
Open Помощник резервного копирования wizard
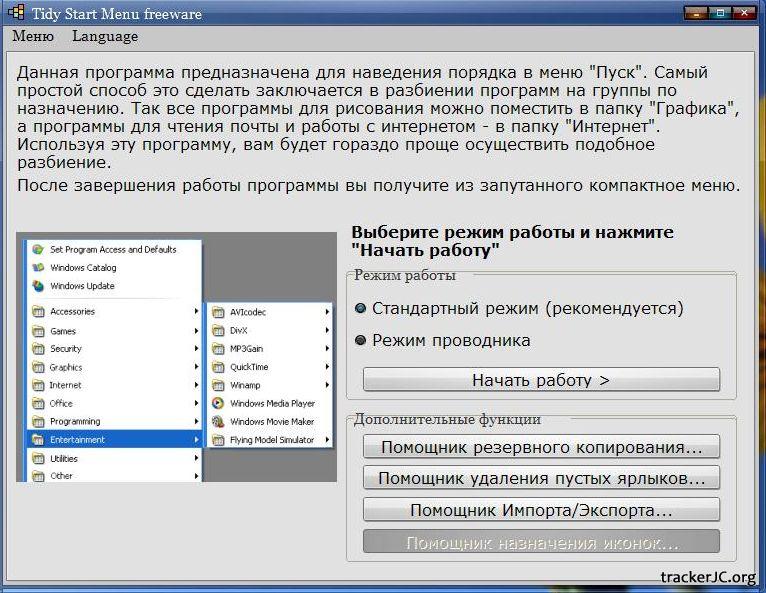pyautogui.click(x=540, y=447)
